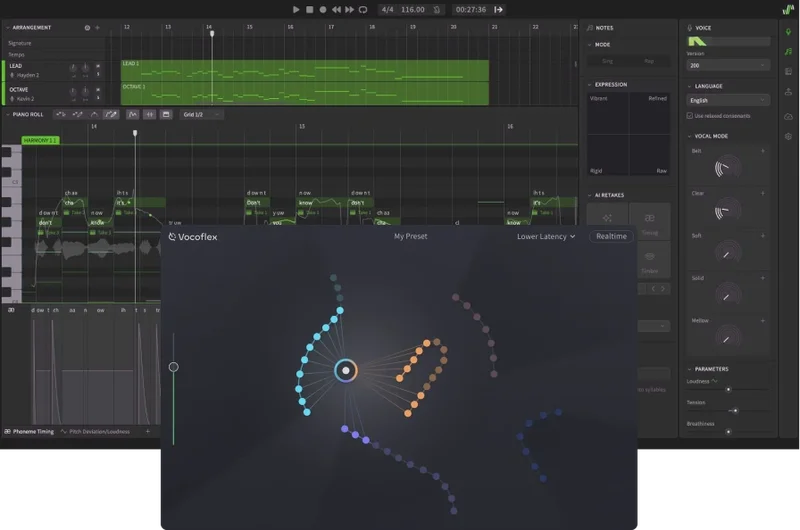Viewport: 800px width, 530px height.
Task: Fast forward using the double-right arrow button
Action: pos(349,9)
